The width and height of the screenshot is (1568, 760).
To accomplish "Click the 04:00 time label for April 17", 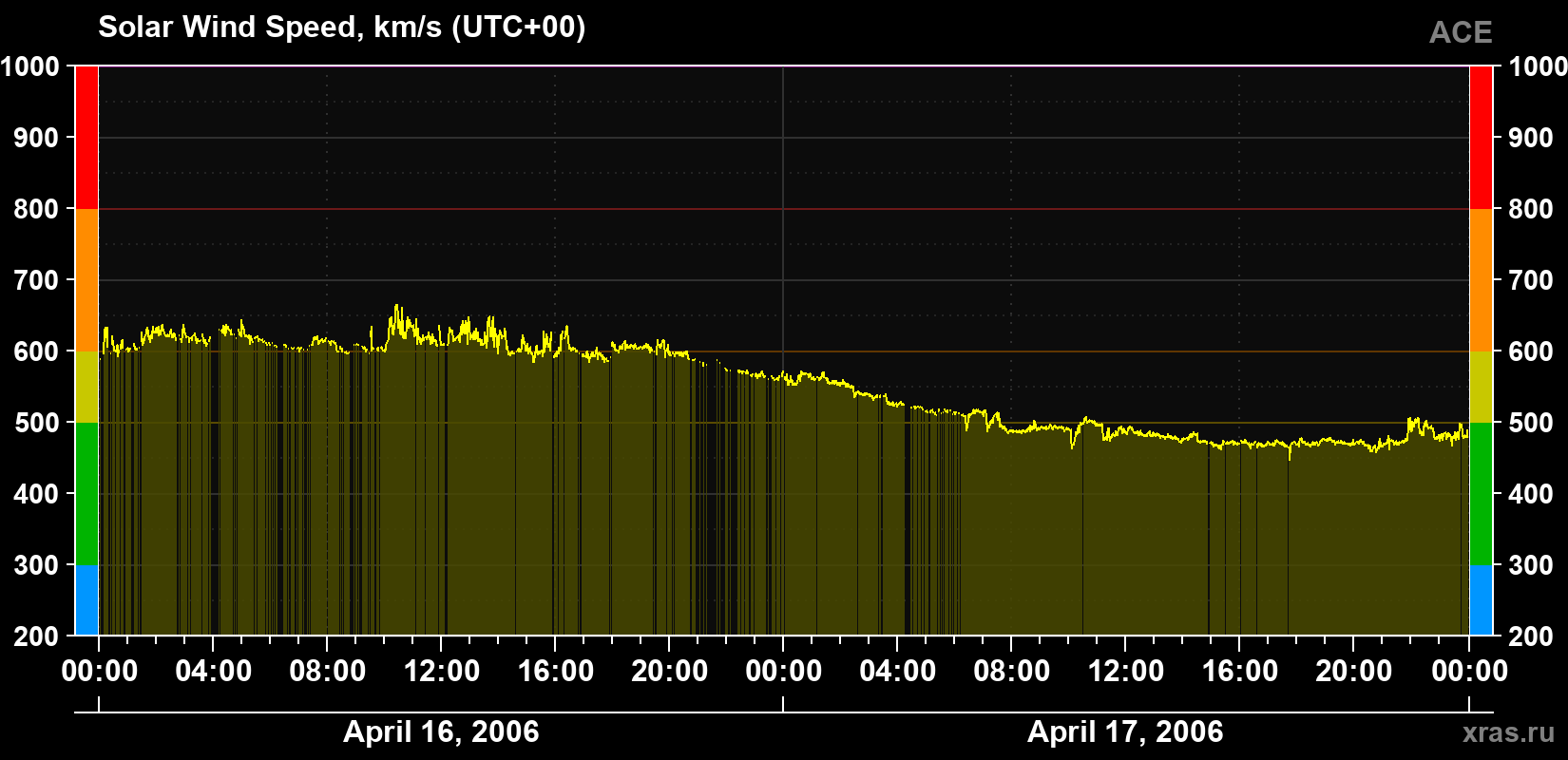I will point(897,672).
